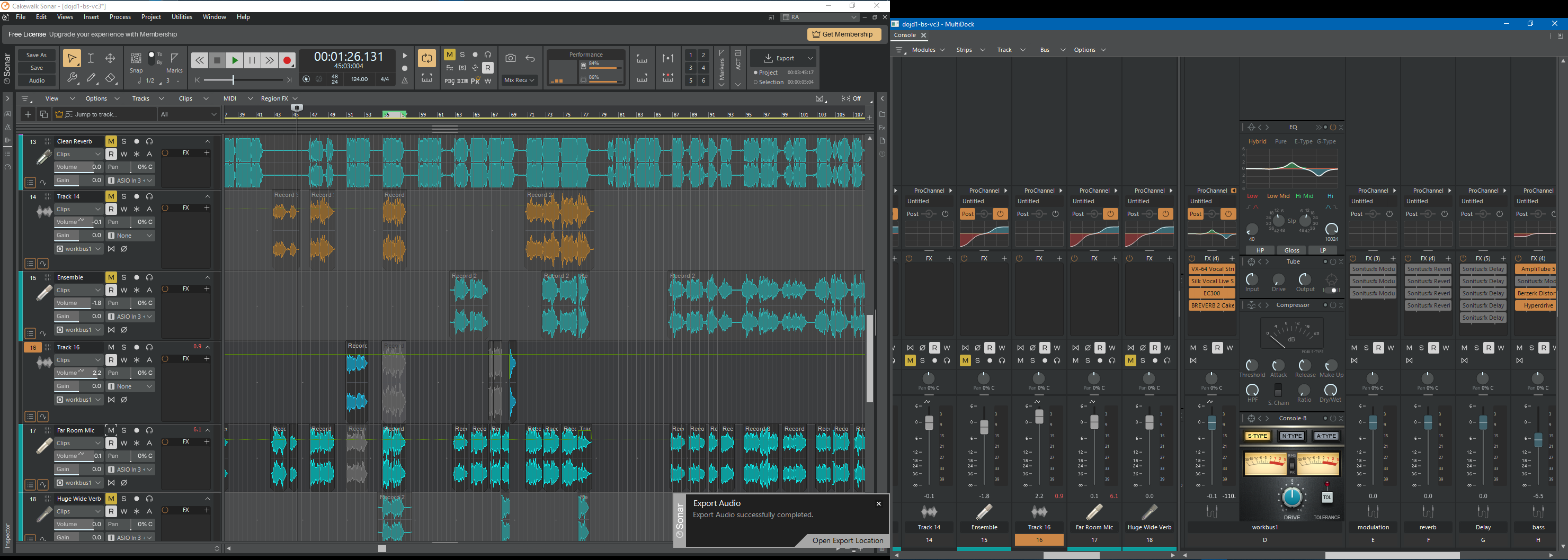
Task: Select the Smart tool arrow
Action: [x=72, y=58]
